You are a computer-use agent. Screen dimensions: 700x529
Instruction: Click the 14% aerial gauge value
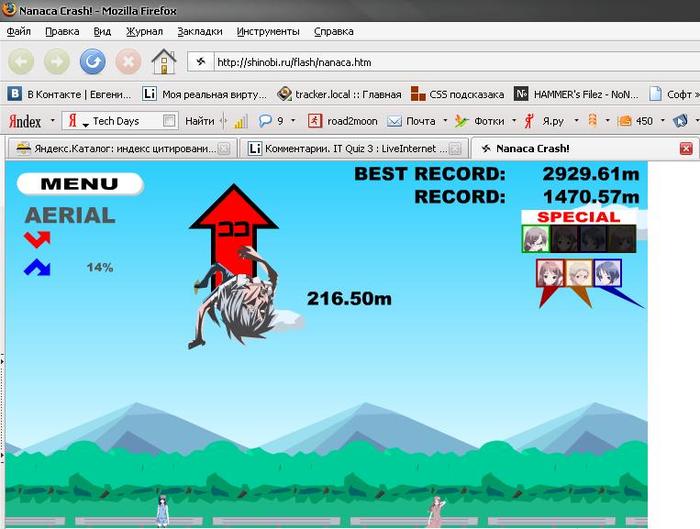[100, 267]
